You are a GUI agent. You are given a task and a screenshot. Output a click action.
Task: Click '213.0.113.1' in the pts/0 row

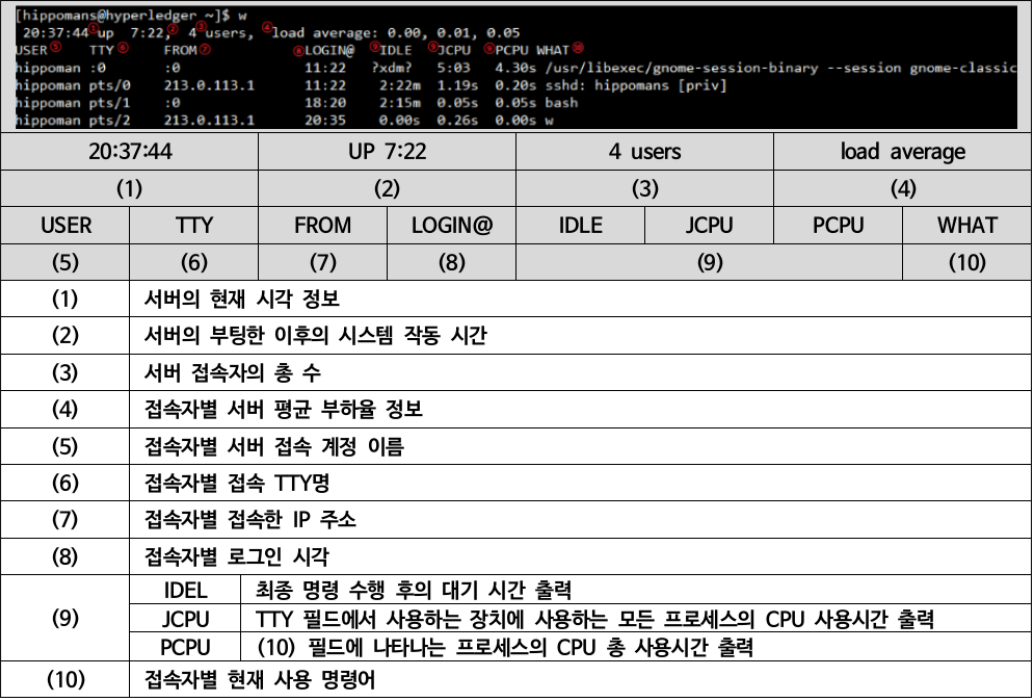pyautogui.click(x=209, y=85)
